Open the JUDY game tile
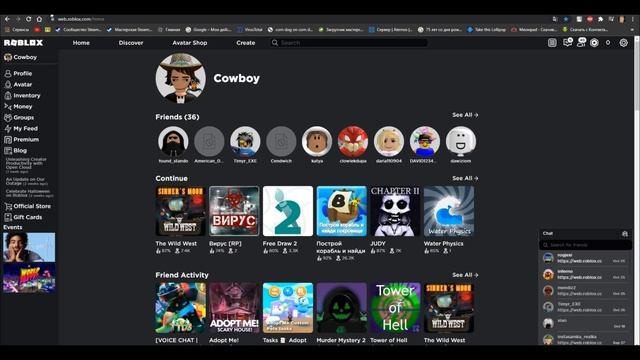Image resolution: width=640 pixels, height=360 pixels. [395, 211]
